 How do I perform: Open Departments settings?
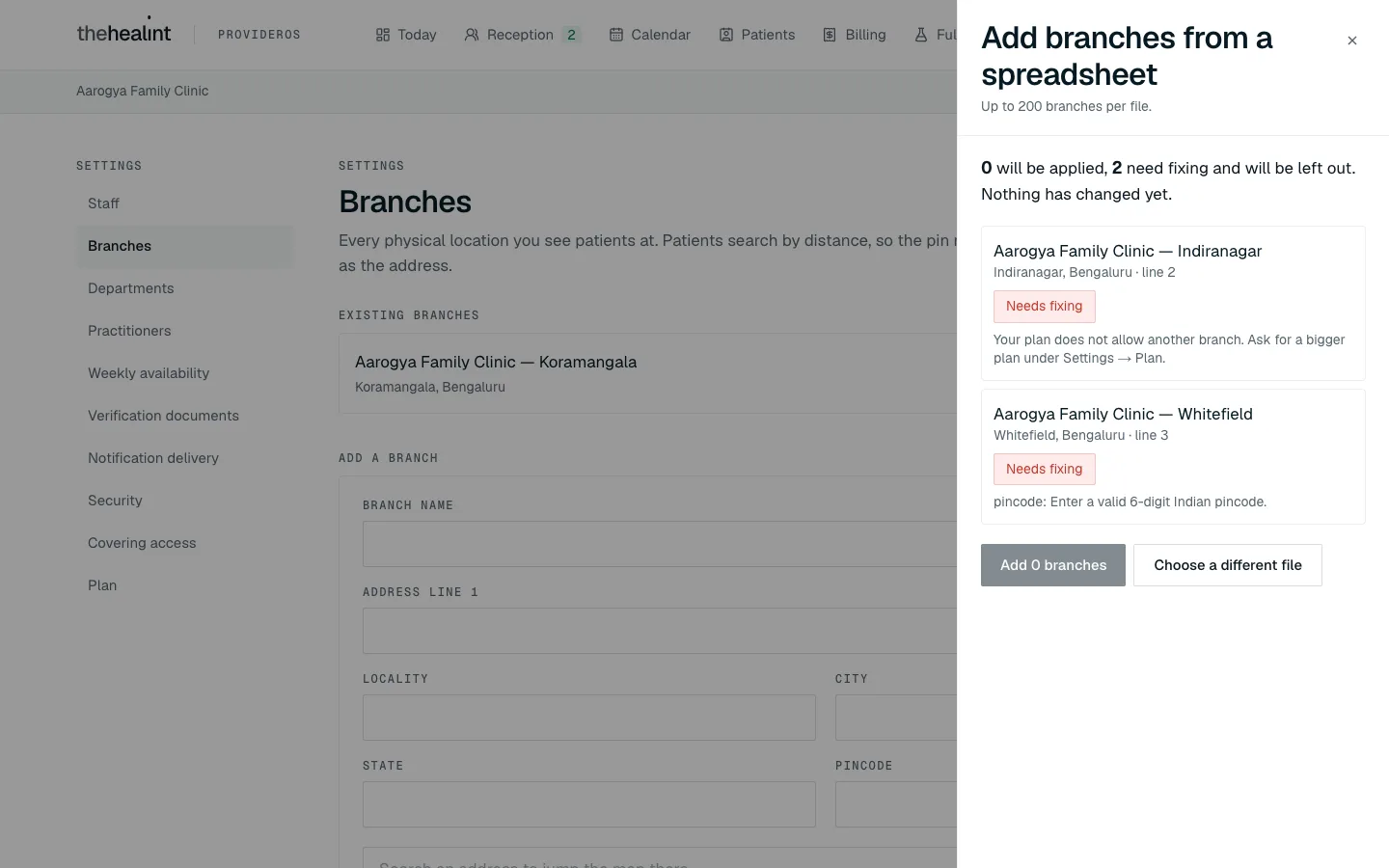pyautogui.click(x=185, y=288)
